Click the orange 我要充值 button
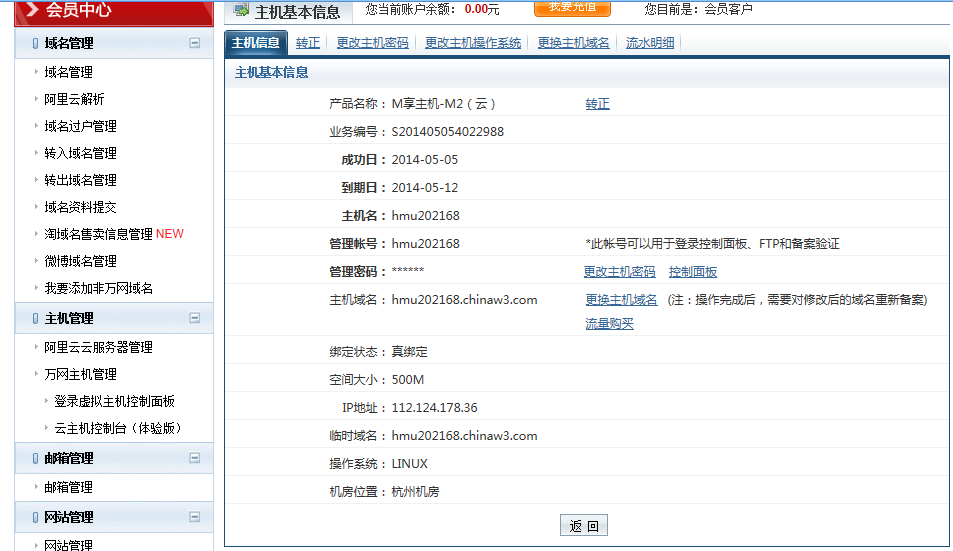 [572, 8]
